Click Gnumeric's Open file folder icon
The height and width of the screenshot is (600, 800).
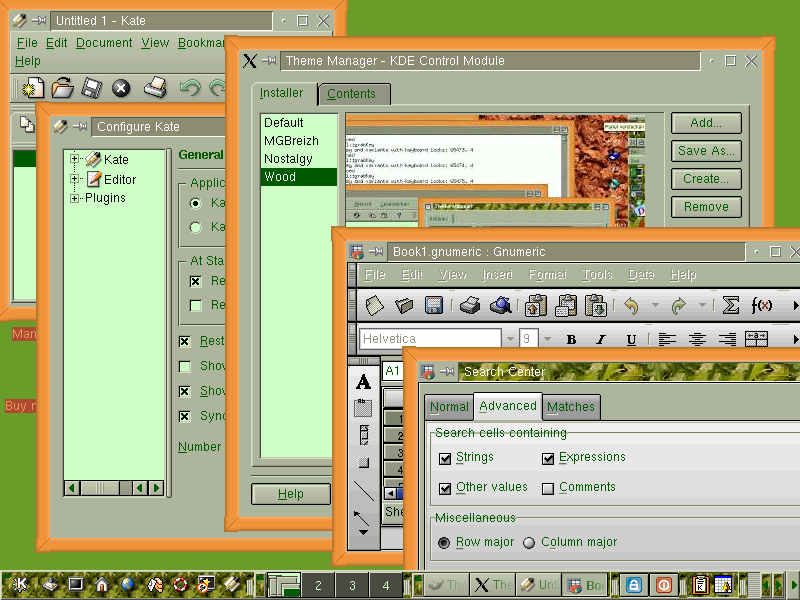404,305
